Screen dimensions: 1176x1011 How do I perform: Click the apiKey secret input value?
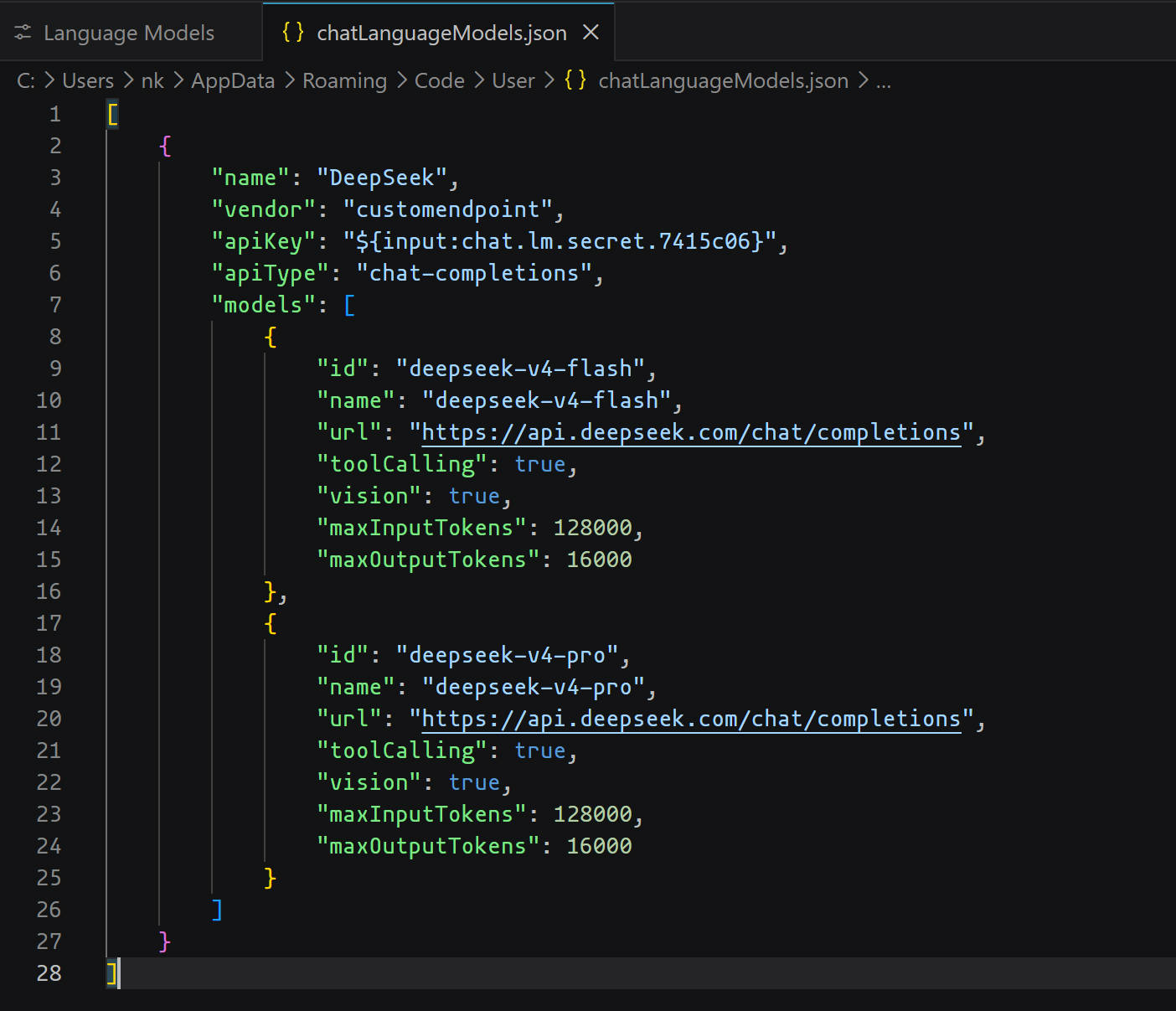point(560,241)
